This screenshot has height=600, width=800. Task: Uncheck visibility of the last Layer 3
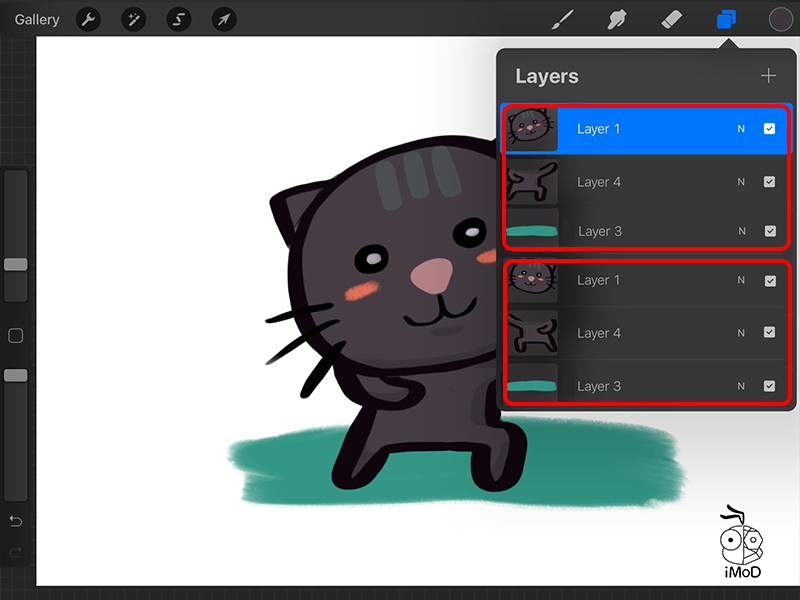click(x=769, y=386)
